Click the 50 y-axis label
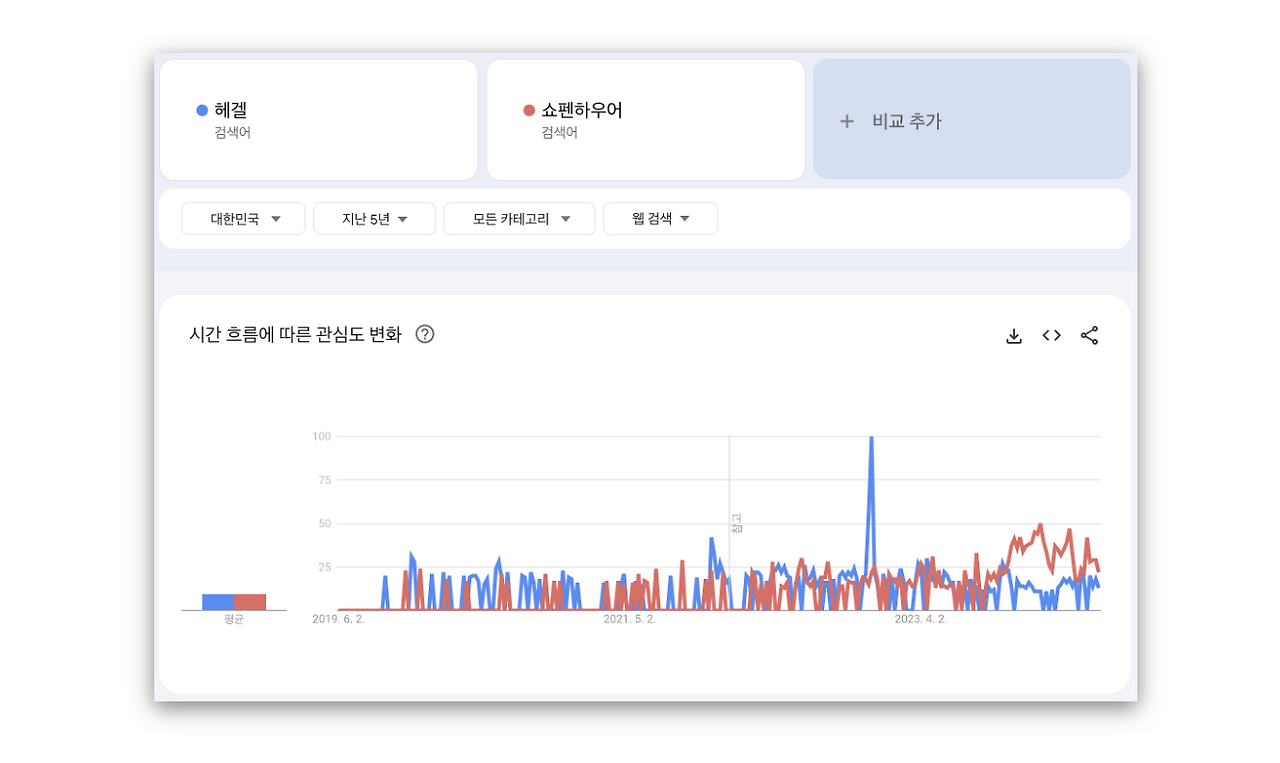The image size is (1280, 763). [324, 523]
